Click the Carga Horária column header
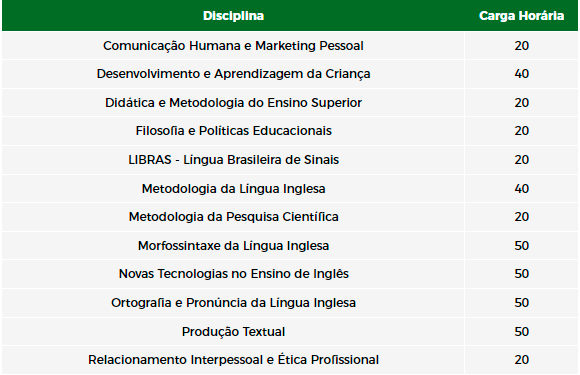This screenshot has height=375, width=580. coord(521,16)
